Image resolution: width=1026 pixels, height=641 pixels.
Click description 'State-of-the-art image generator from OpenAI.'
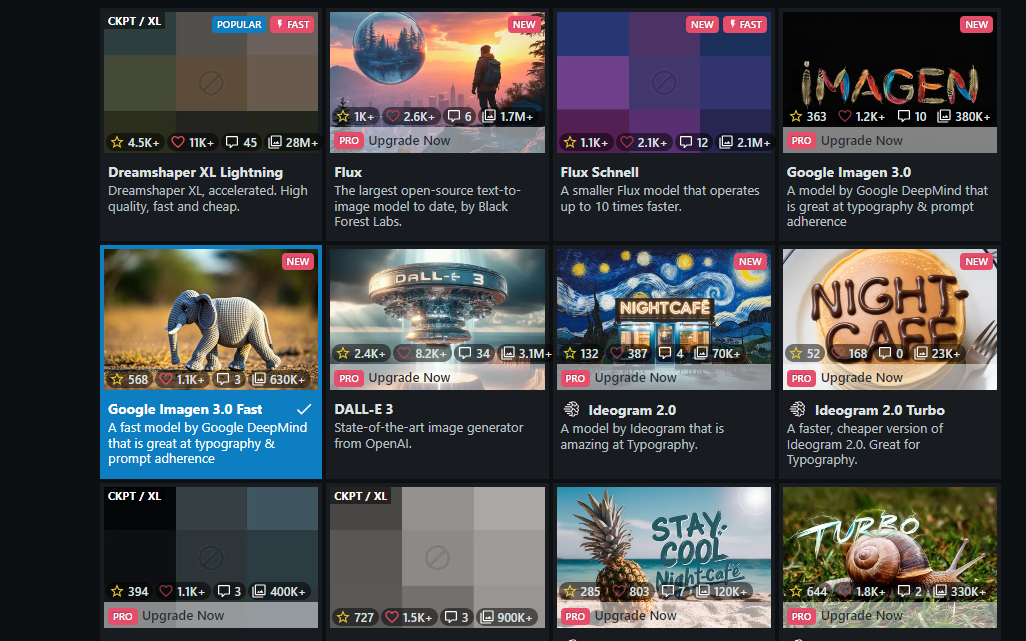pyautogui.click(x=429, y=436)
